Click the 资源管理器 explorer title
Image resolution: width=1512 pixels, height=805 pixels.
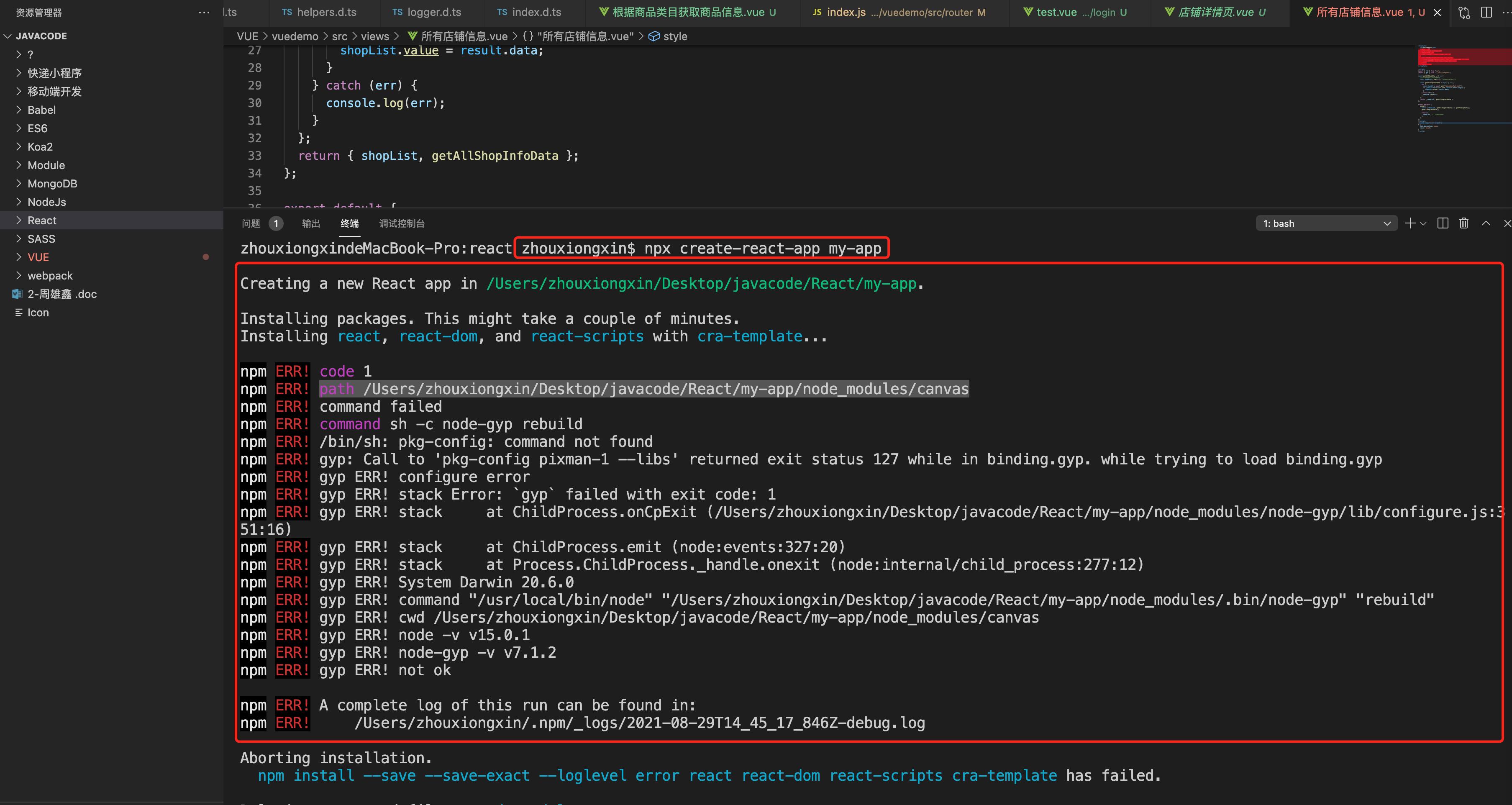coord(39,12)
